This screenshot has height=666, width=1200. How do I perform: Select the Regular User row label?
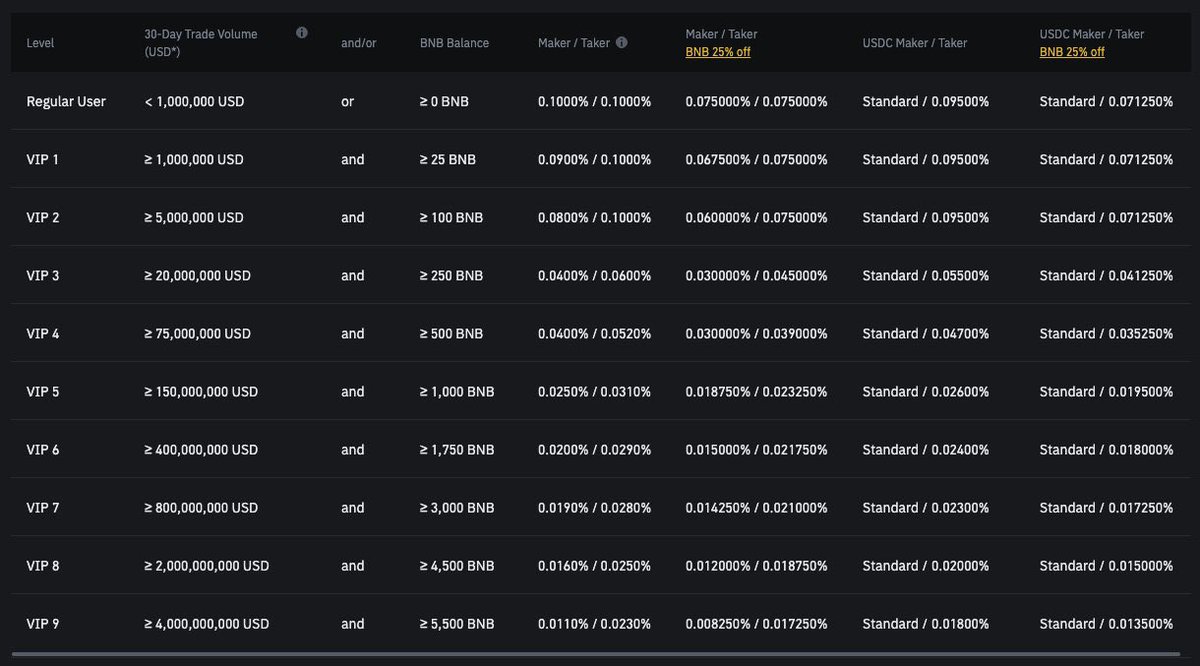pyautogui.click(x=66, y=101)
